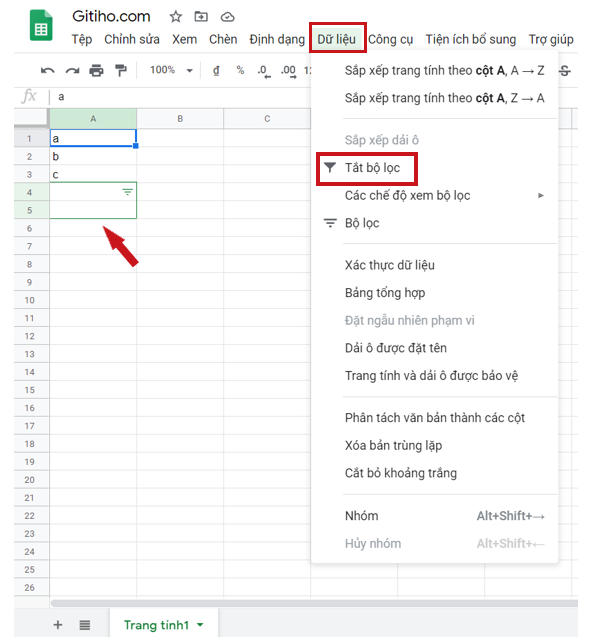591x637 pixels.
Task: Click the Dữ liệu menu
Action: [337, 39]
